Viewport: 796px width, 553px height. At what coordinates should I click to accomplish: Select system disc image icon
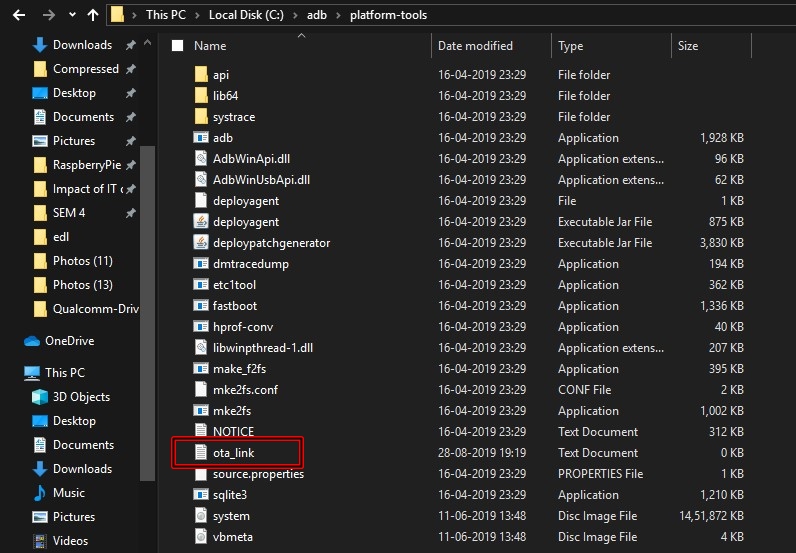pyautogui.click(x=202, y=515)
